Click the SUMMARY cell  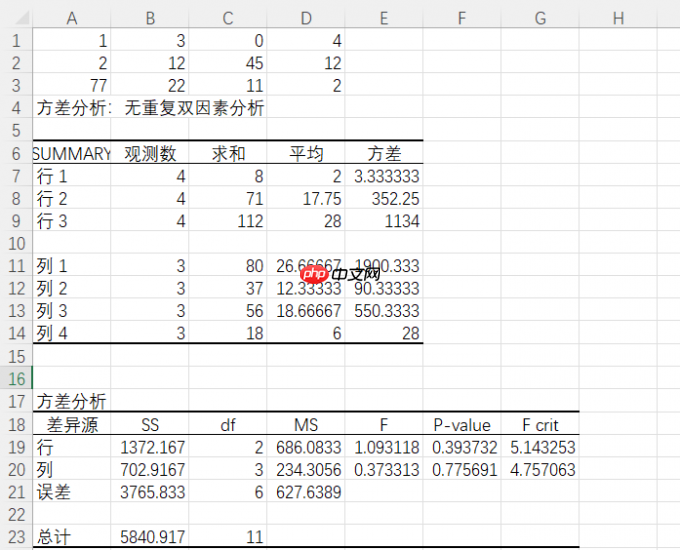point(72,154)
